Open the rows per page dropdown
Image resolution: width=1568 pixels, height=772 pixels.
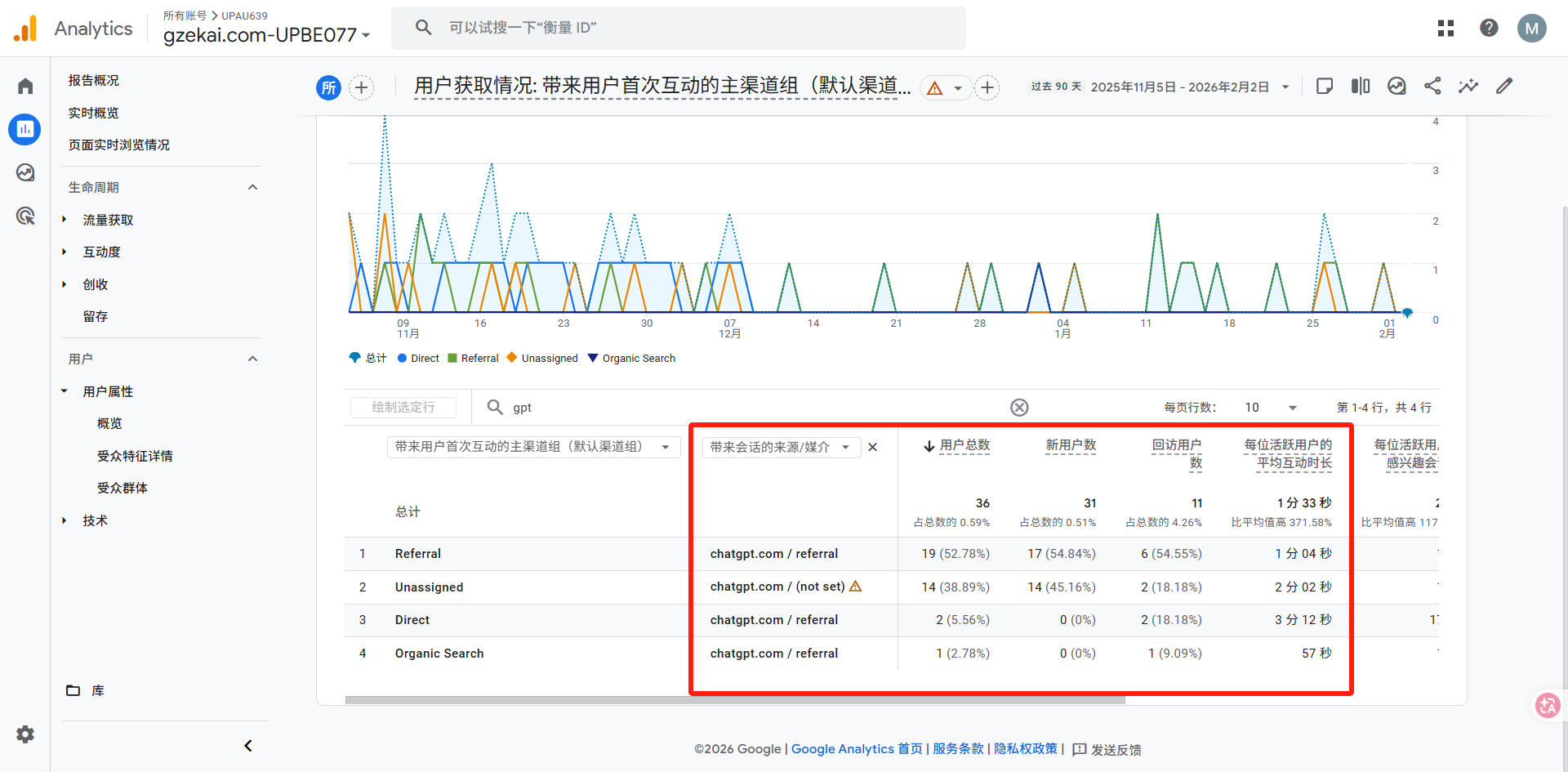click(x=1272, y=408)
